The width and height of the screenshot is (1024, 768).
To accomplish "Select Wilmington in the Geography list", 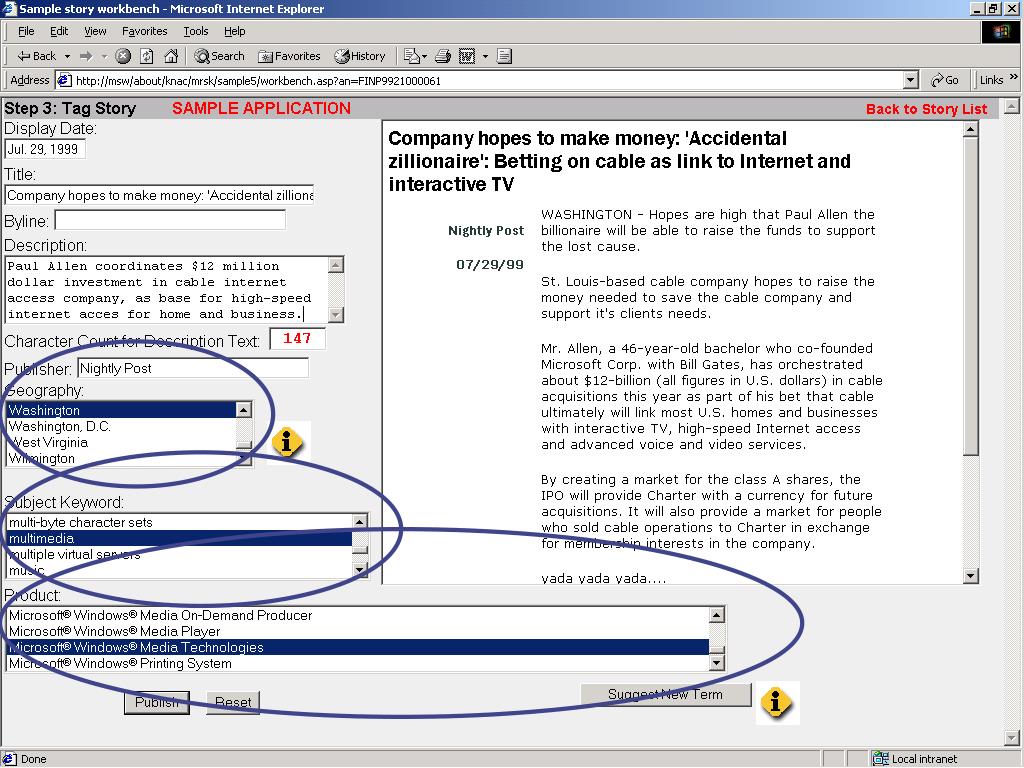I will [121, 458].
